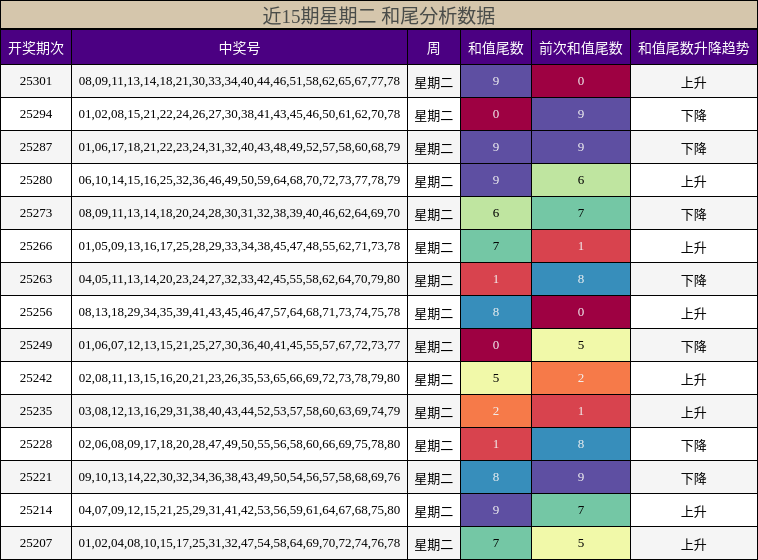Click 和值尾数 cell 1 in row 25228

point(496,444)
